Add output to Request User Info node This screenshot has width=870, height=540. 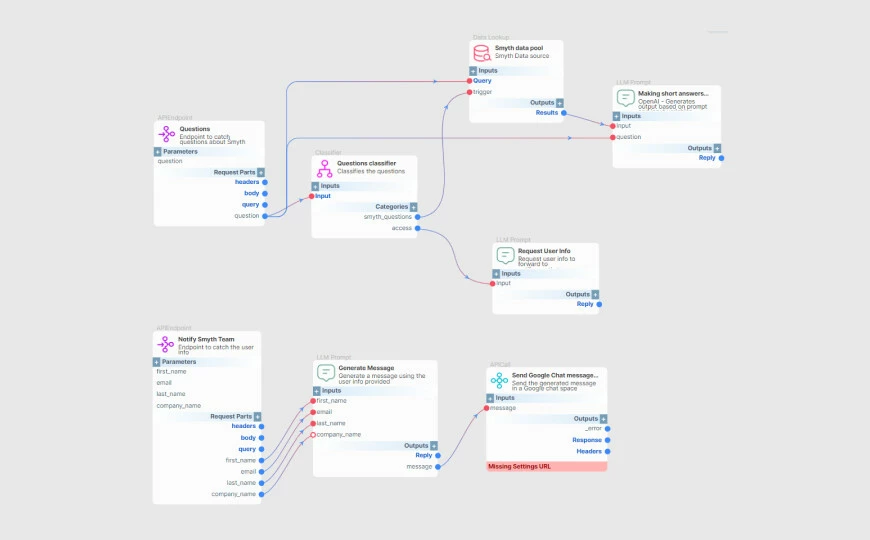pyautogui.click(x=595, y=295)
